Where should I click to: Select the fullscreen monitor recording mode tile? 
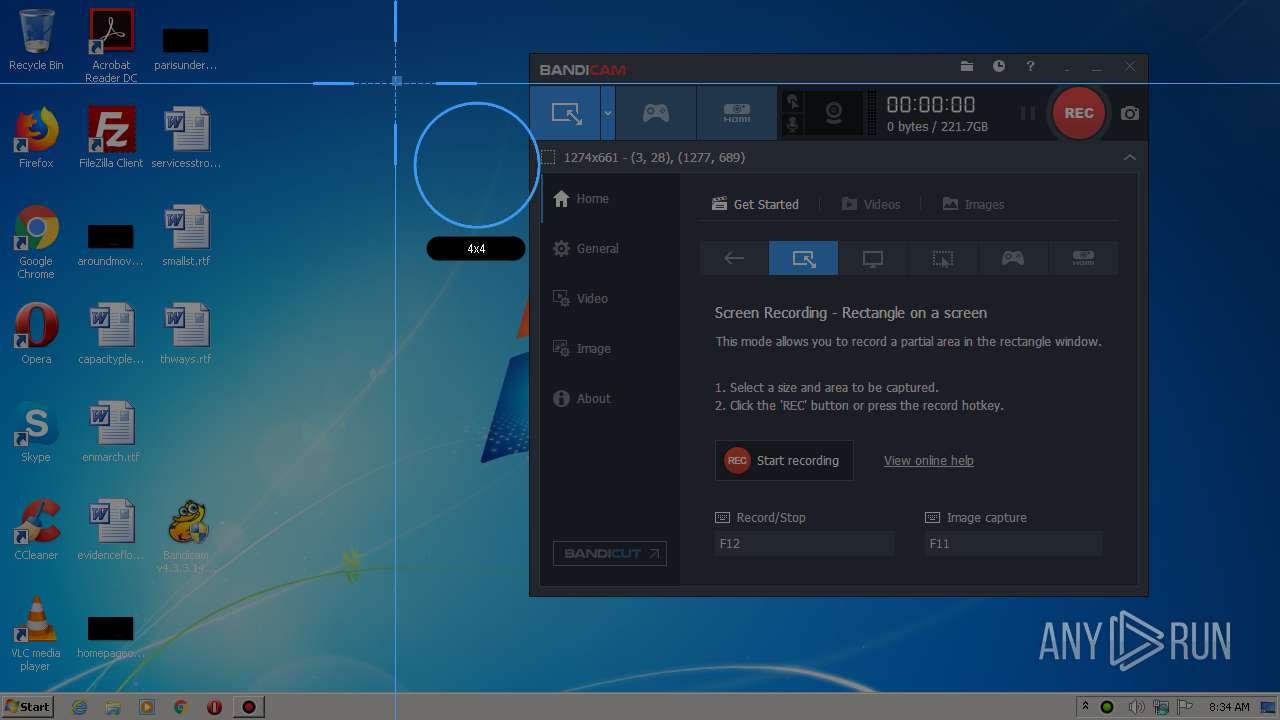pyautogui.click(x=873, y=258)
